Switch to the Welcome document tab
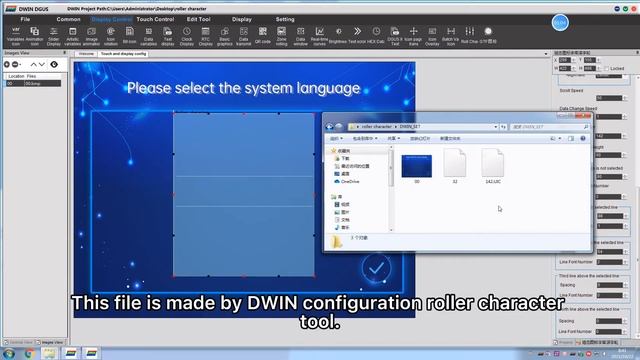The height and width of the screenshot is (360, 640). pyautogui.click(x=86, y=54)
